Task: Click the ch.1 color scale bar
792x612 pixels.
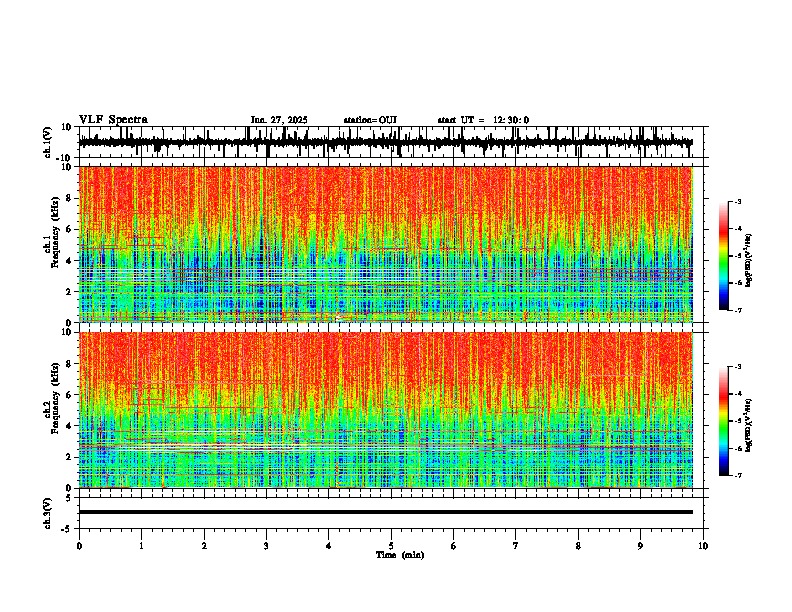Action: click(724, 256)
